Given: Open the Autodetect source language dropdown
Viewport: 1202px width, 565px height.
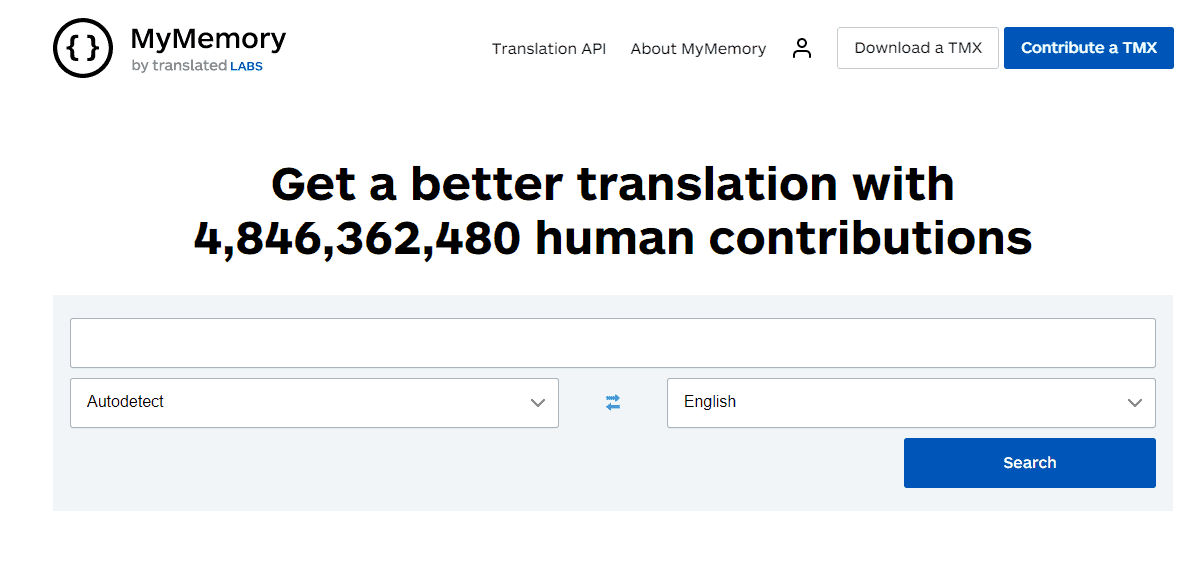Looking at the screenshot, I should click(x=300, y=402).
